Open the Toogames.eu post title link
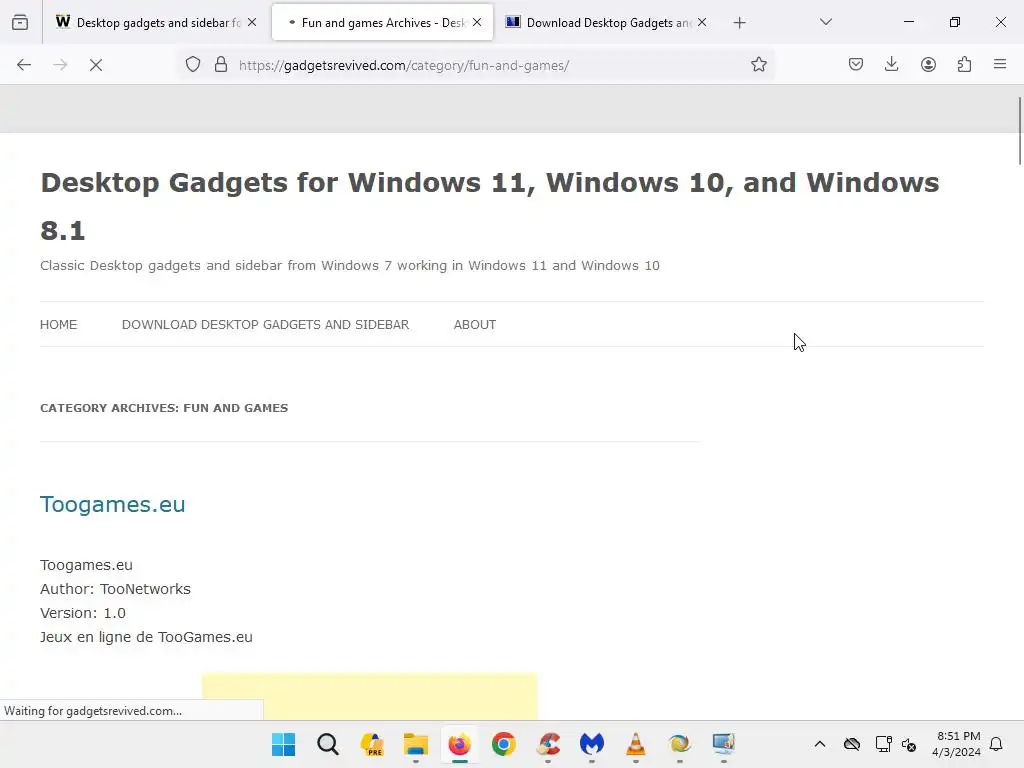 112,504
